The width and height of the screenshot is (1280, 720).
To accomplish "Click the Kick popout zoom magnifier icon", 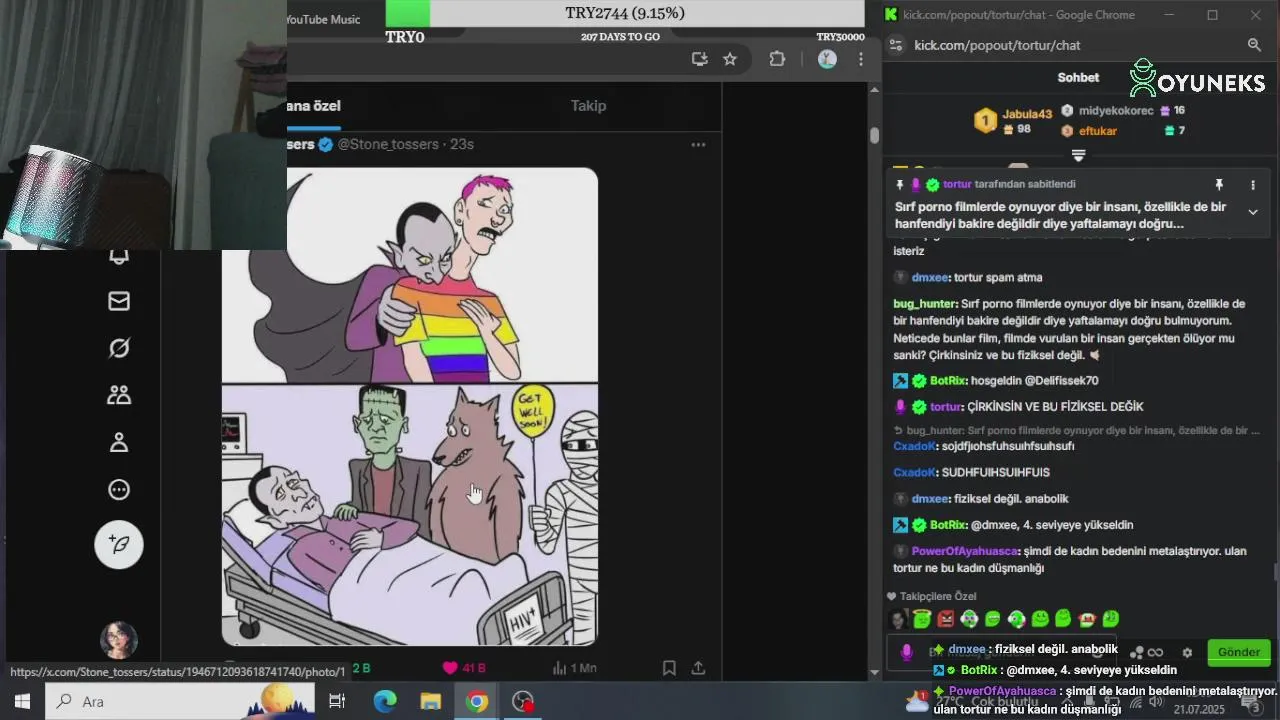I will 1254,45.
